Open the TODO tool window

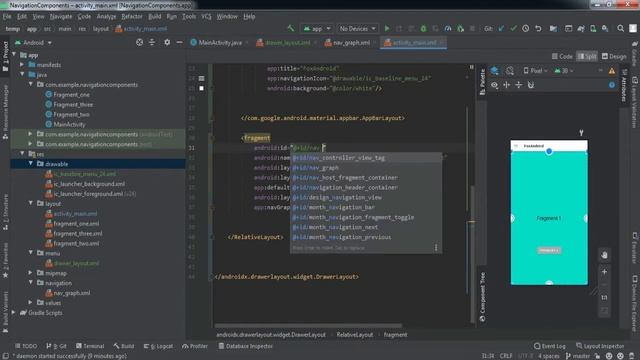[26, 346]
